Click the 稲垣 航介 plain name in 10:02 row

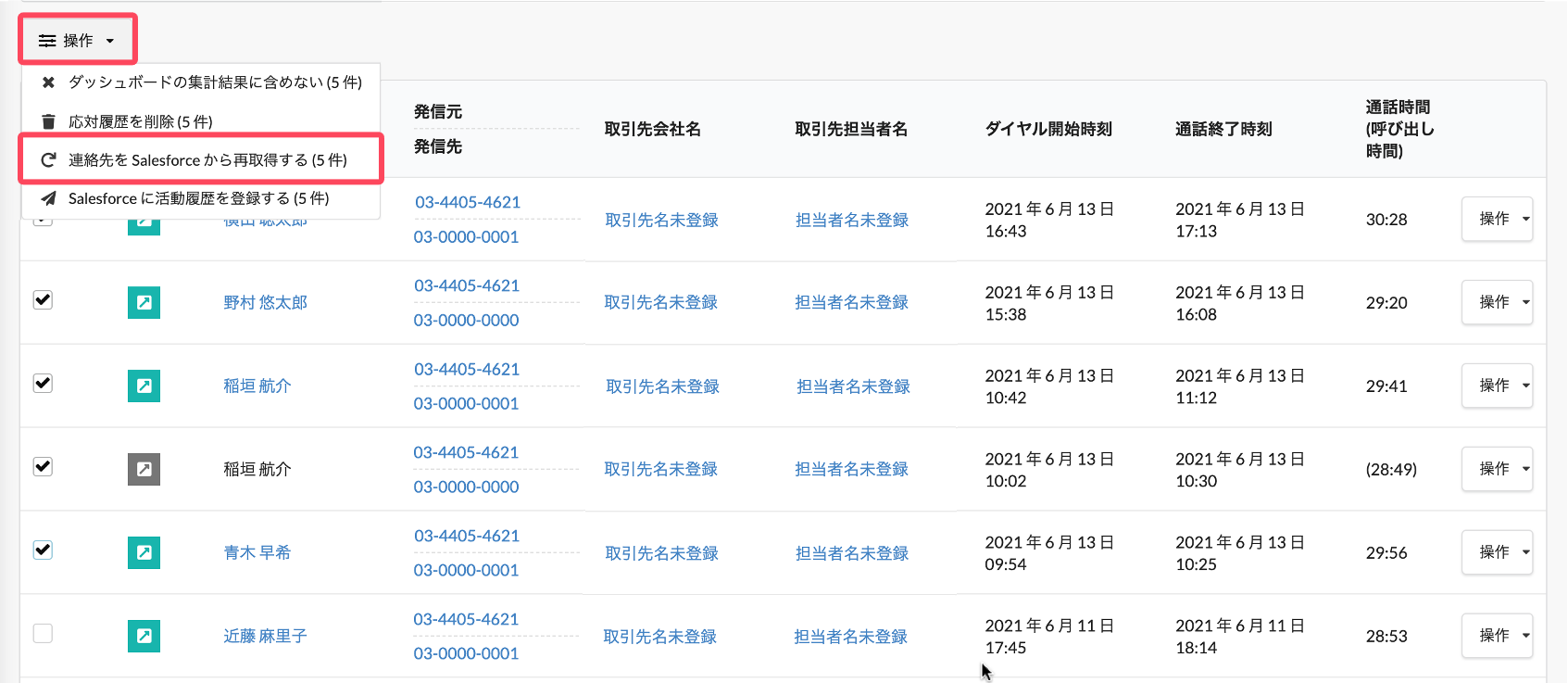[257, 469]
